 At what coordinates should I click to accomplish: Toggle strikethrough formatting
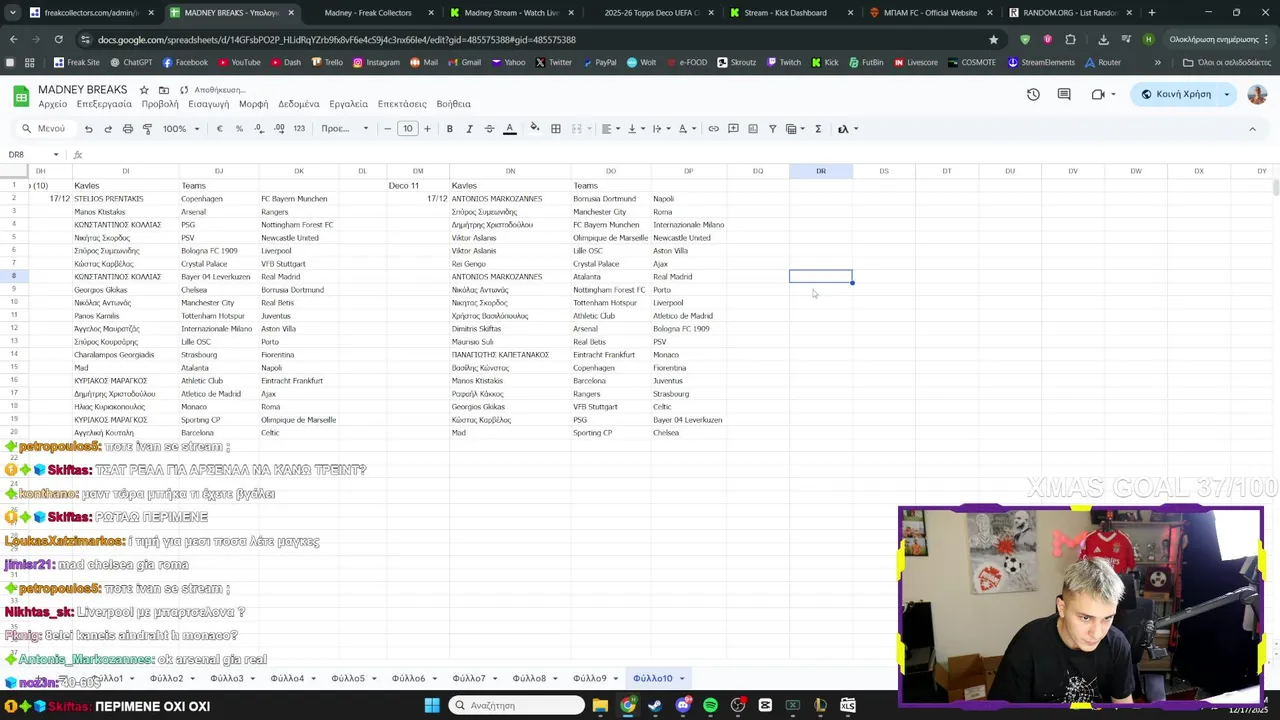click(489, 129)
